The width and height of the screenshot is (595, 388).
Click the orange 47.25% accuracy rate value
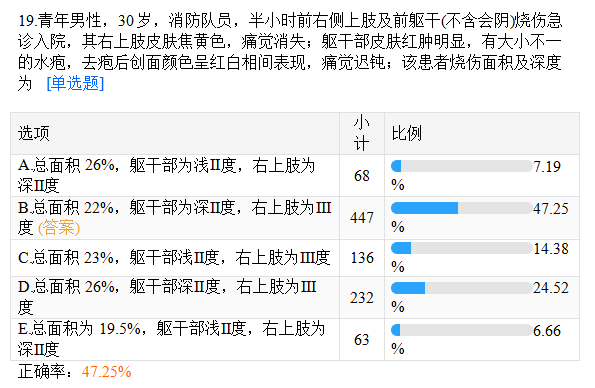click(x=107, y=372)
